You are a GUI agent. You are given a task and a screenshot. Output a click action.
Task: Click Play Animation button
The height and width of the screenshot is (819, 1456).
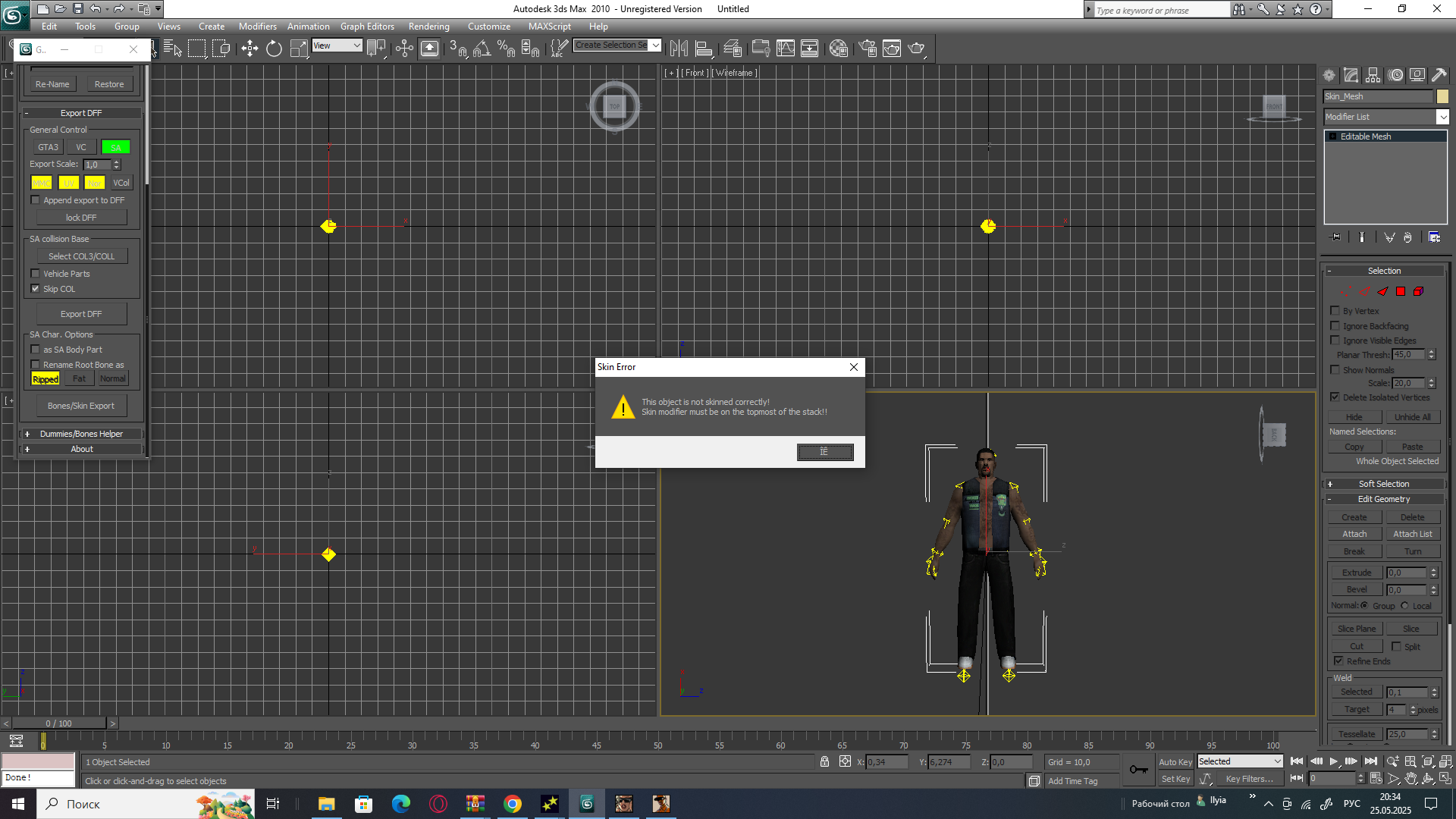[x=1334, y=761]
